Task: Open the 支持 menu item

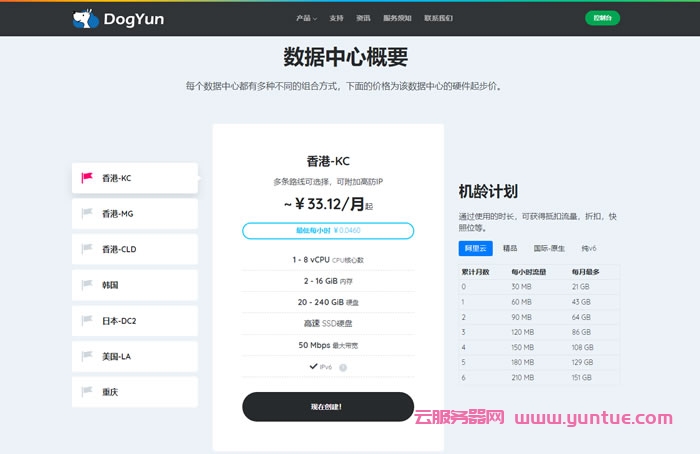Action: (x=336, y=18)
